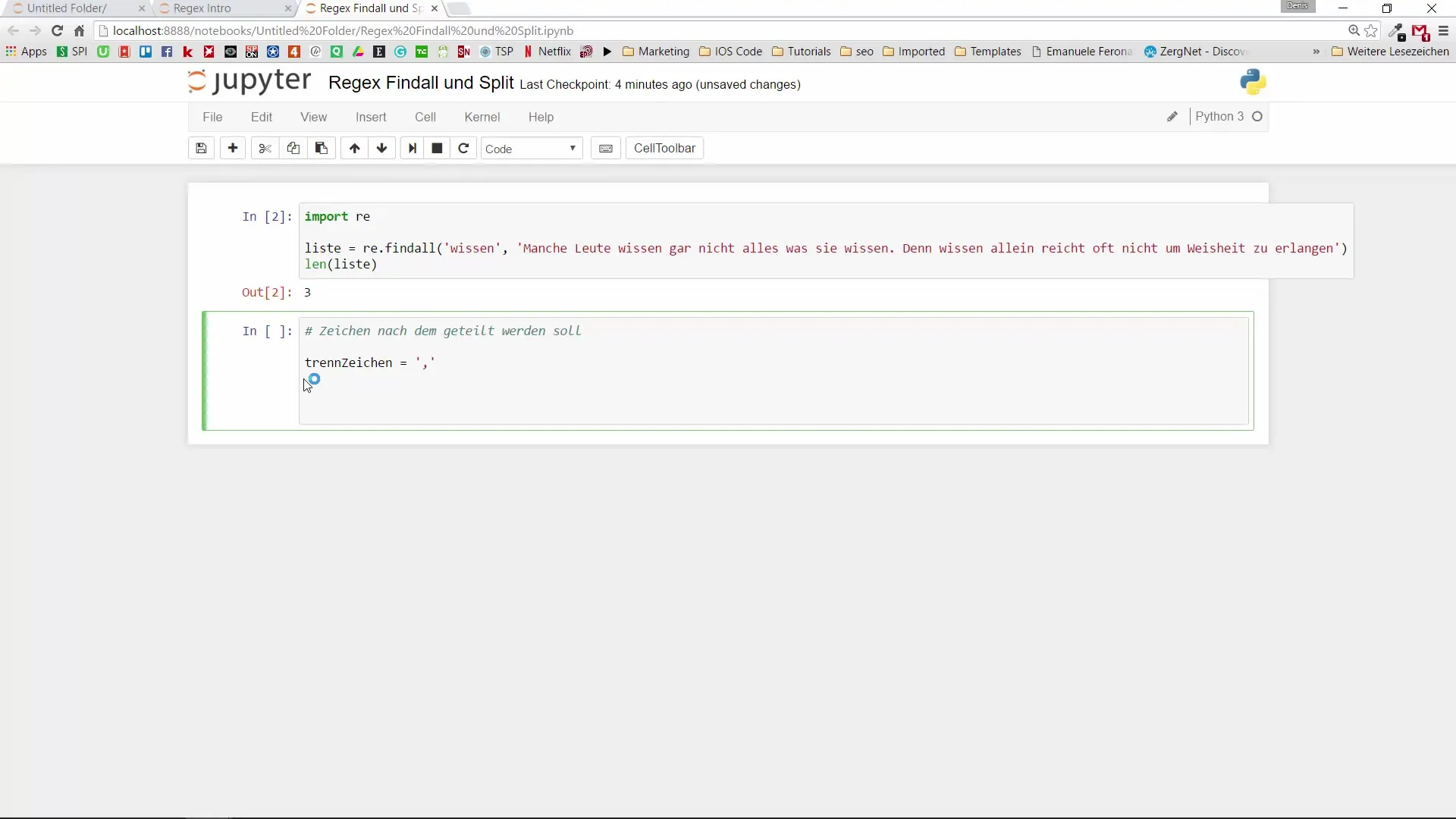Reload the page in the browser
The width and height of the screenshot is (1456, 819).
tap(57, 31)
